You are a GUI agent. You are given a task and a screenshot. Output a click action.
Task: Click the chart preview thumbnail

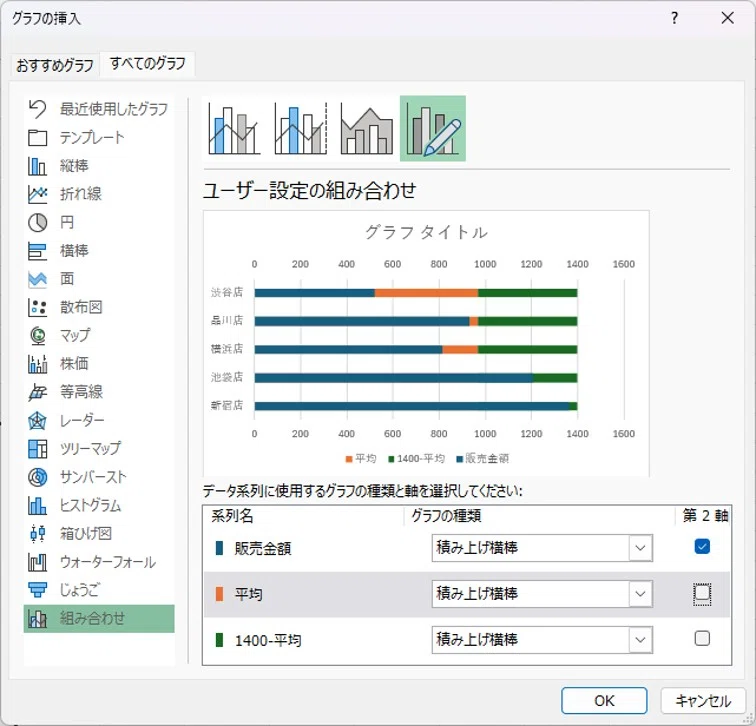426,343
